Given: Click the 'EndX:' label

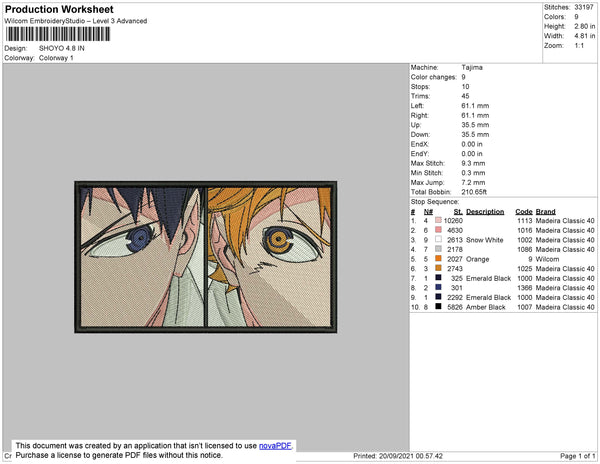Looking at the screenshot, I should tap(420, 144).
